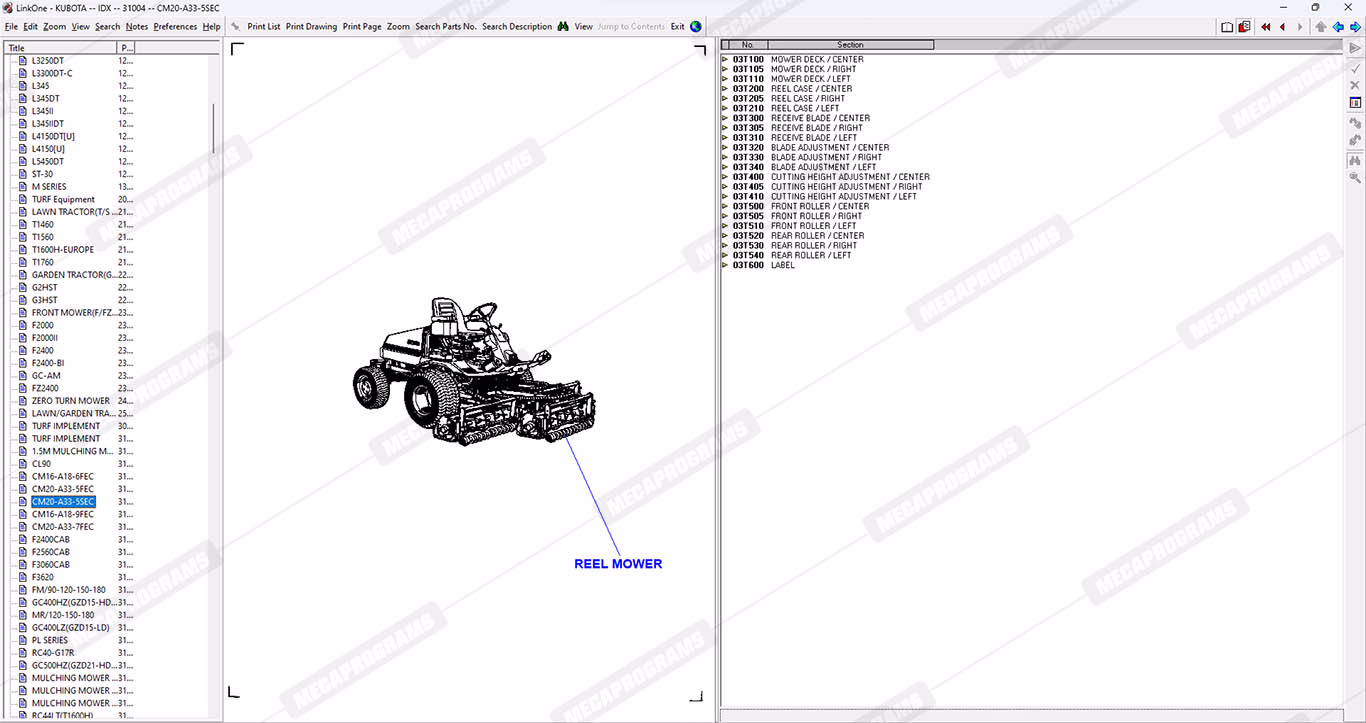This screenshot has width=1366, height=723.
Task: Click the red double-arrow rewind icon
Action: point(1266,27)
